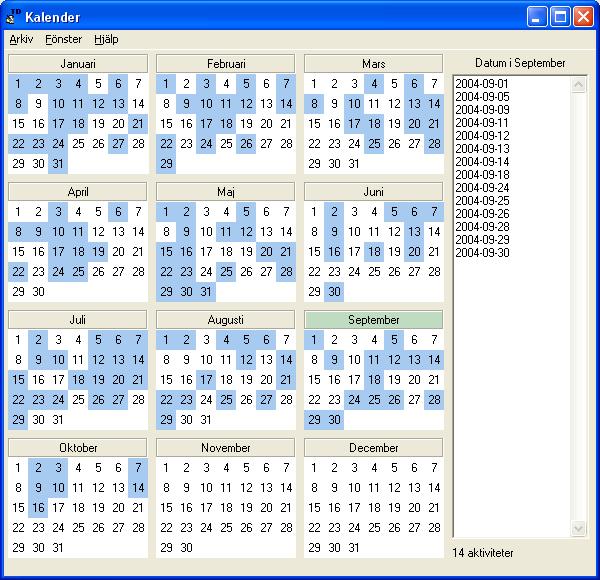Click day 18 in September
Viewport: 600px width, 580px height.
[x=374, y=380]
